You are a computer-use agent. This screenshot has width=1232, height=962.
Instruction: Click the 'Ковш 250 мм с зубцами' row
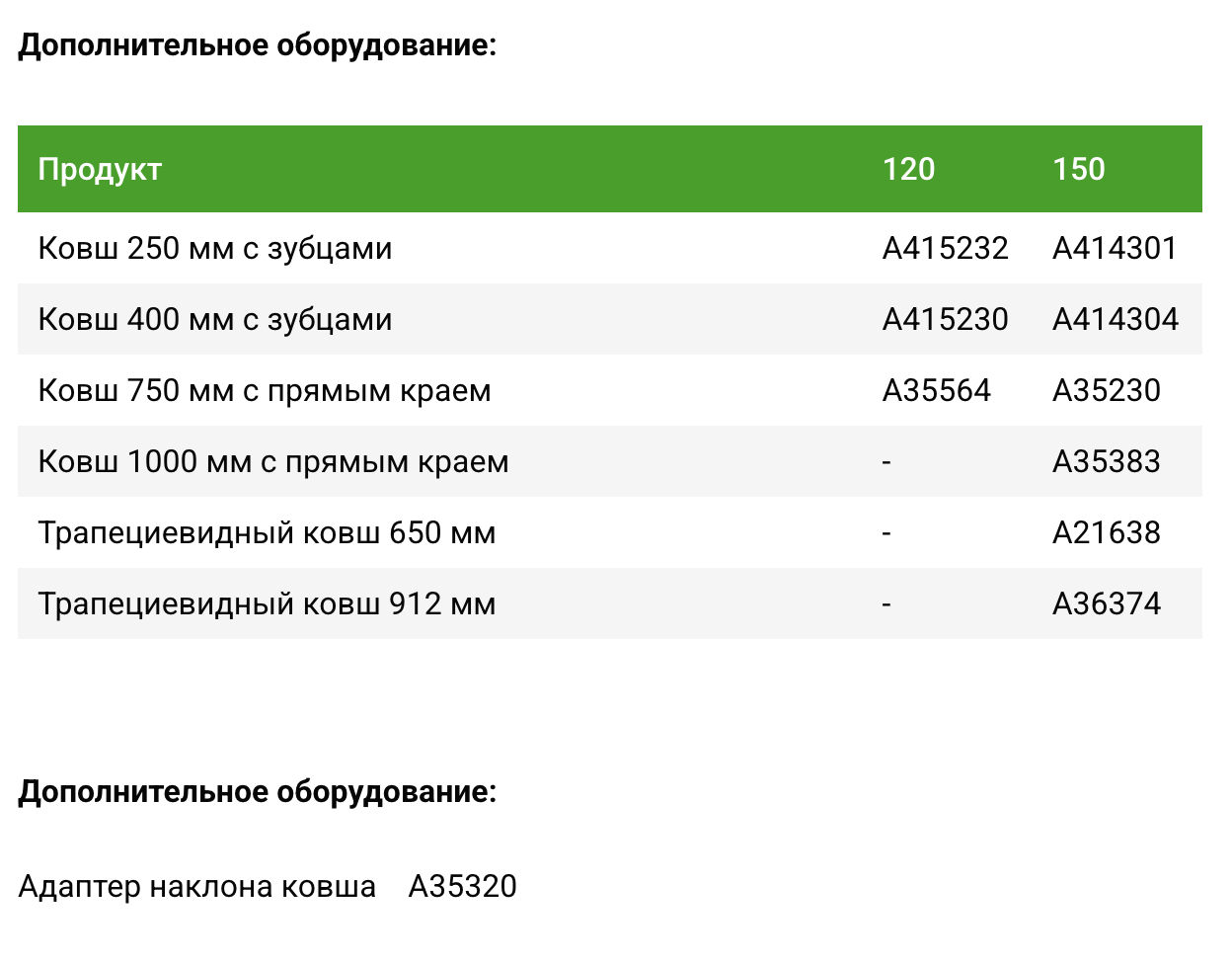(x=215, y=248)
